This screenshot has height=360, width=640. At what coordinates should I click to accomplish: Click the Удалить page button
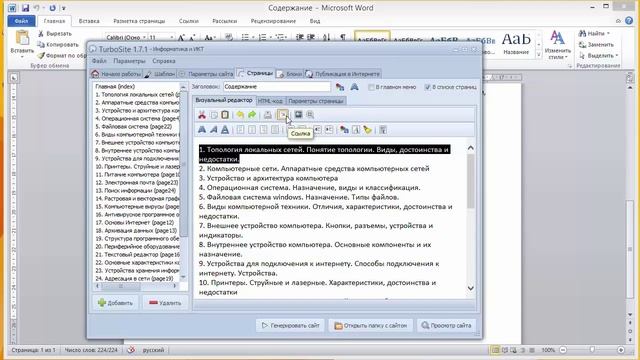(x=165, y=303)
